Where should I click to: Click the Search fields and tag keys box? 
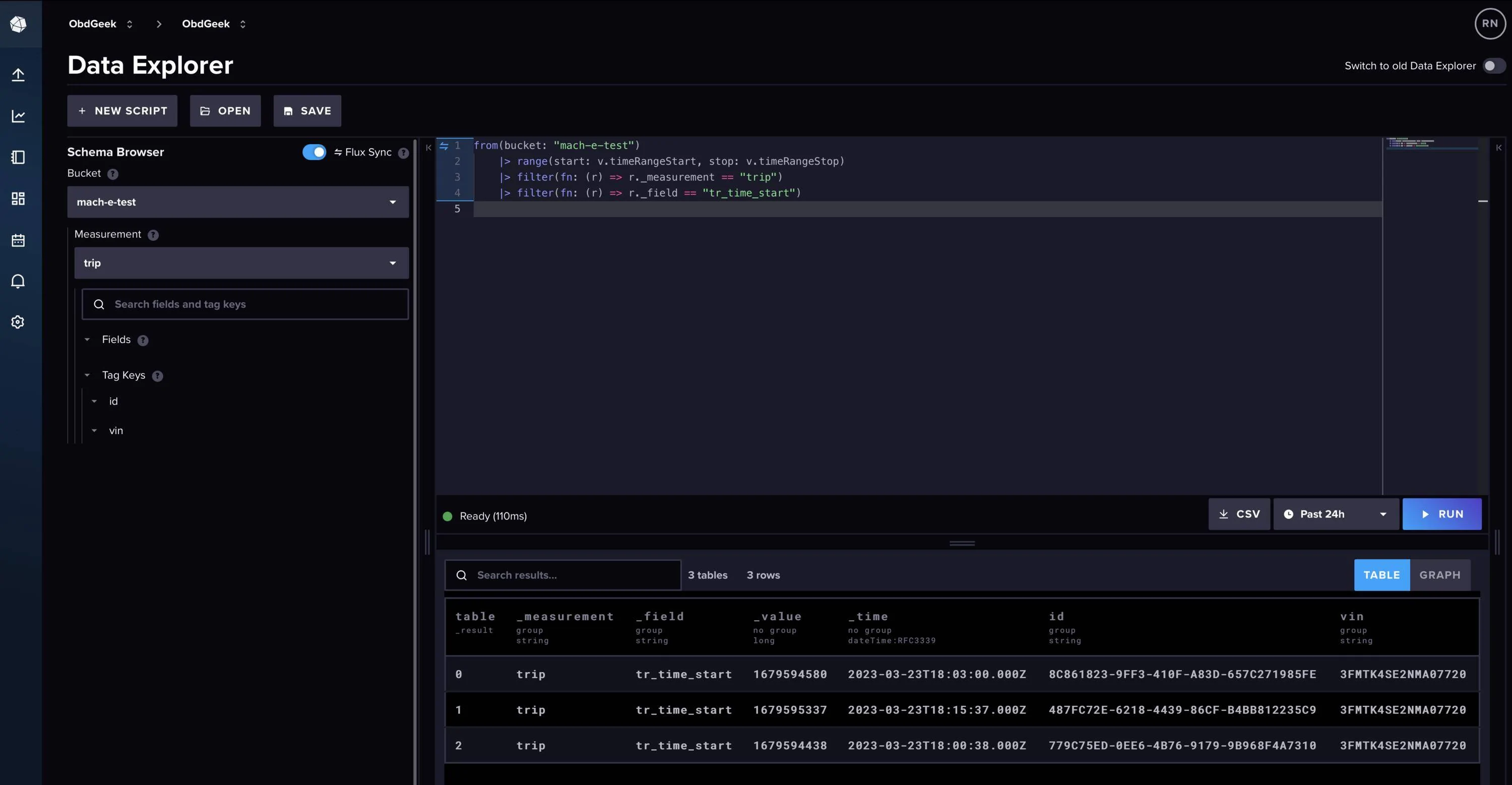tap(245, 304)
